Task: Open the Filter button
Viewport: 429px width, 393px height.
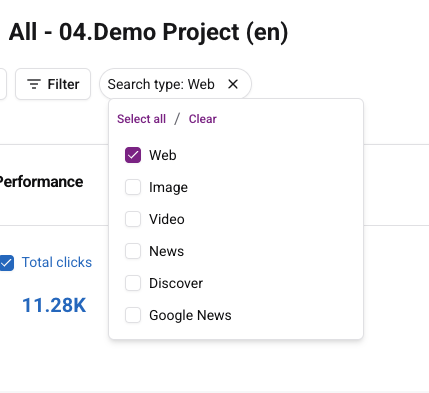Action: tap(53, 84)
